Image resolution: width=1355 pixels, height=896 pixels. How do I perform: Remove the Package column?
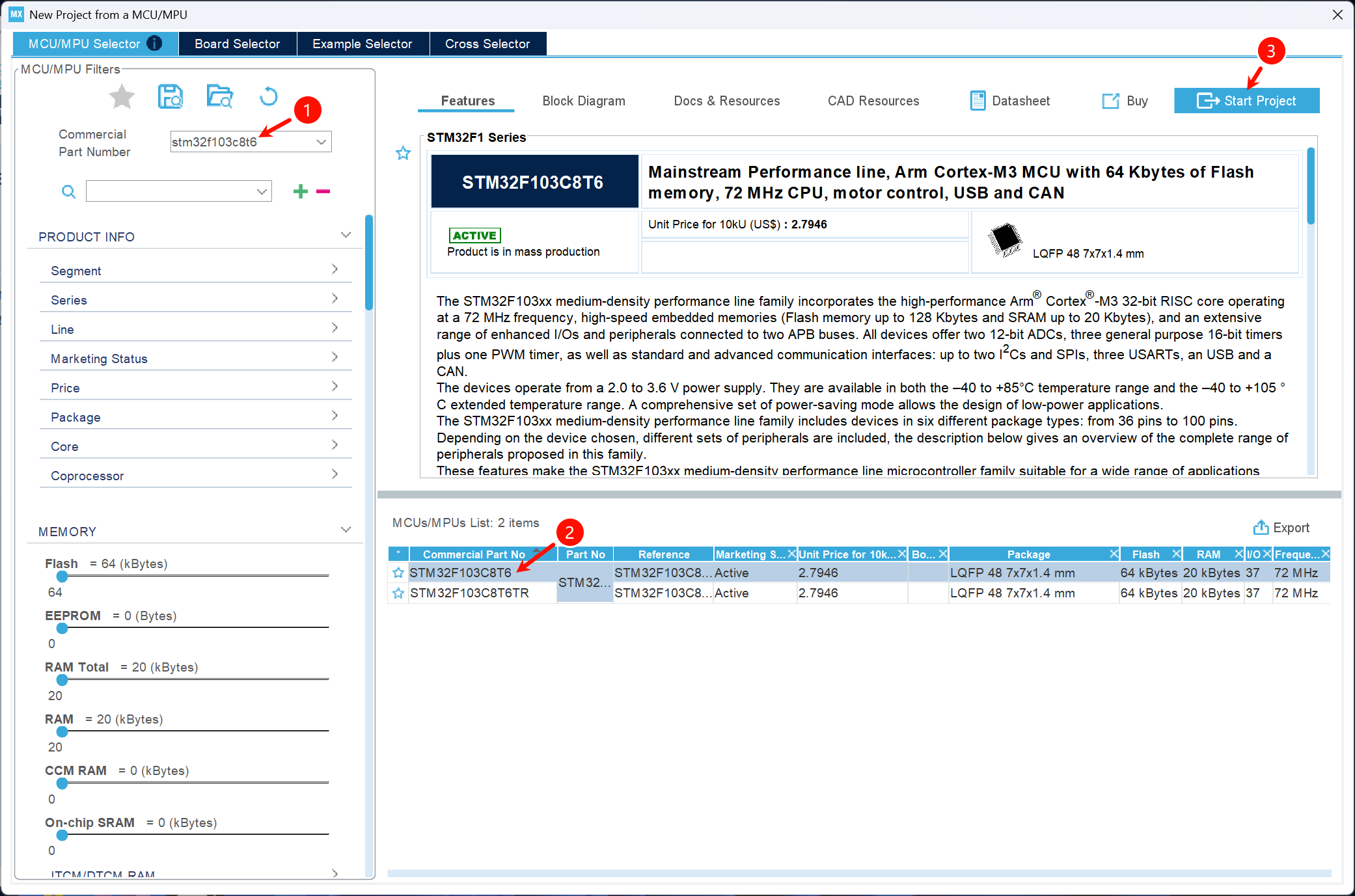(1114, 554)
